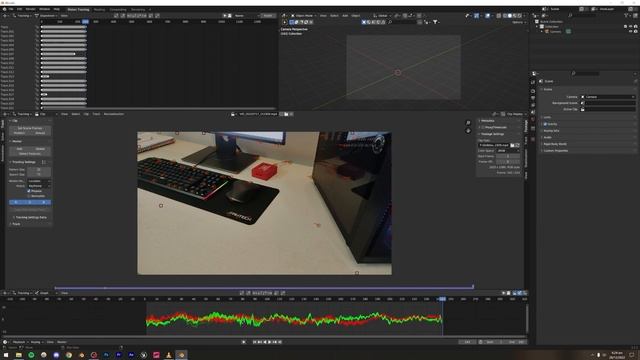Image resolution: width=640 pixels, height=360 pixels.
Task: Jump to the timeline start frame
Action: (255, 342)
